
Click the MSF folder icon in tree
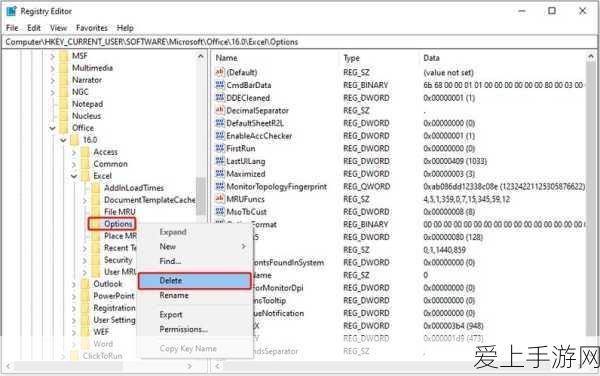click(64, 56)
